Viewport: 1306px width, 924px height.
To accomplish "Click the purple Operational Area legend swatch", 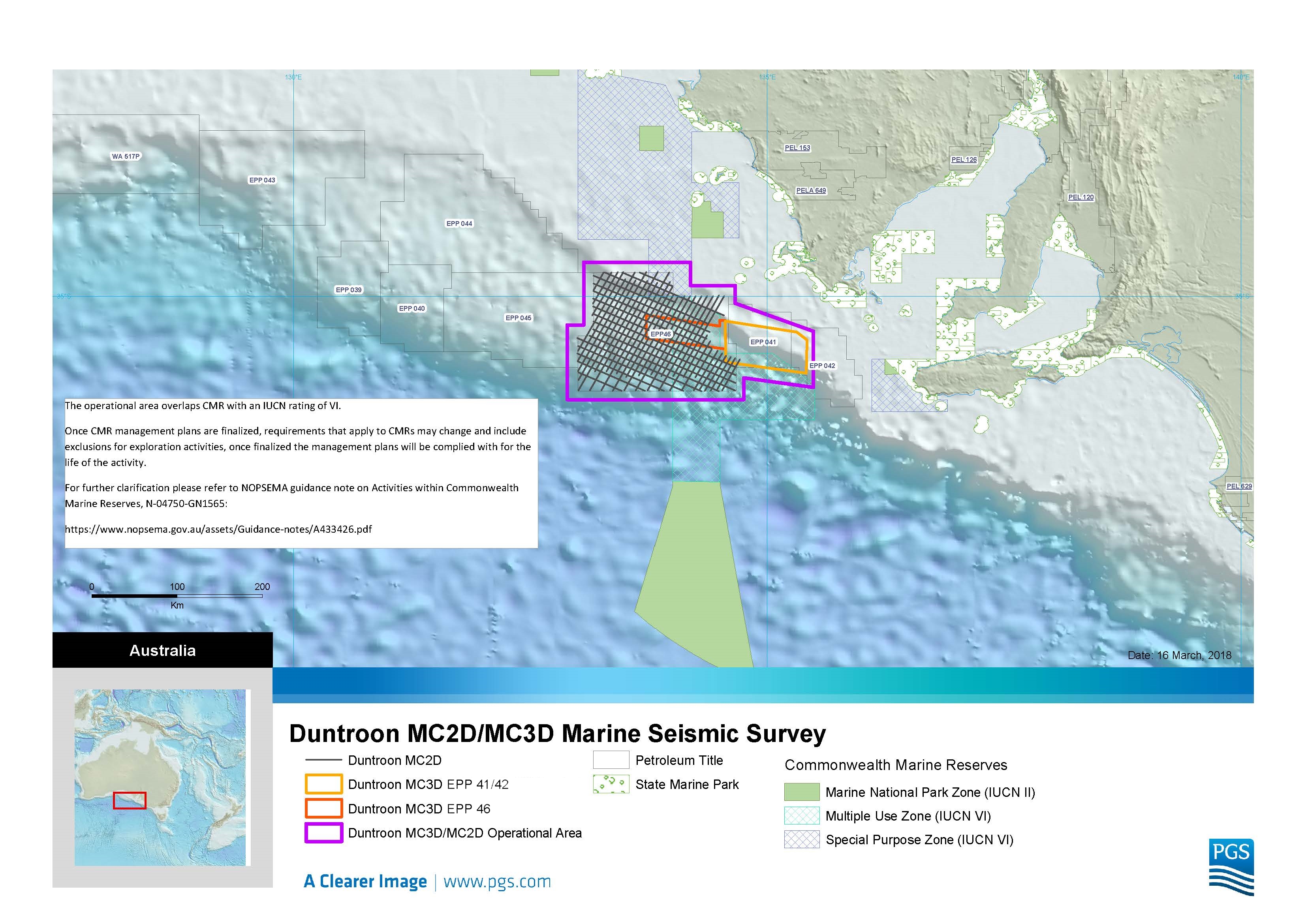I will pyautogui.click(x=323, y=833).
